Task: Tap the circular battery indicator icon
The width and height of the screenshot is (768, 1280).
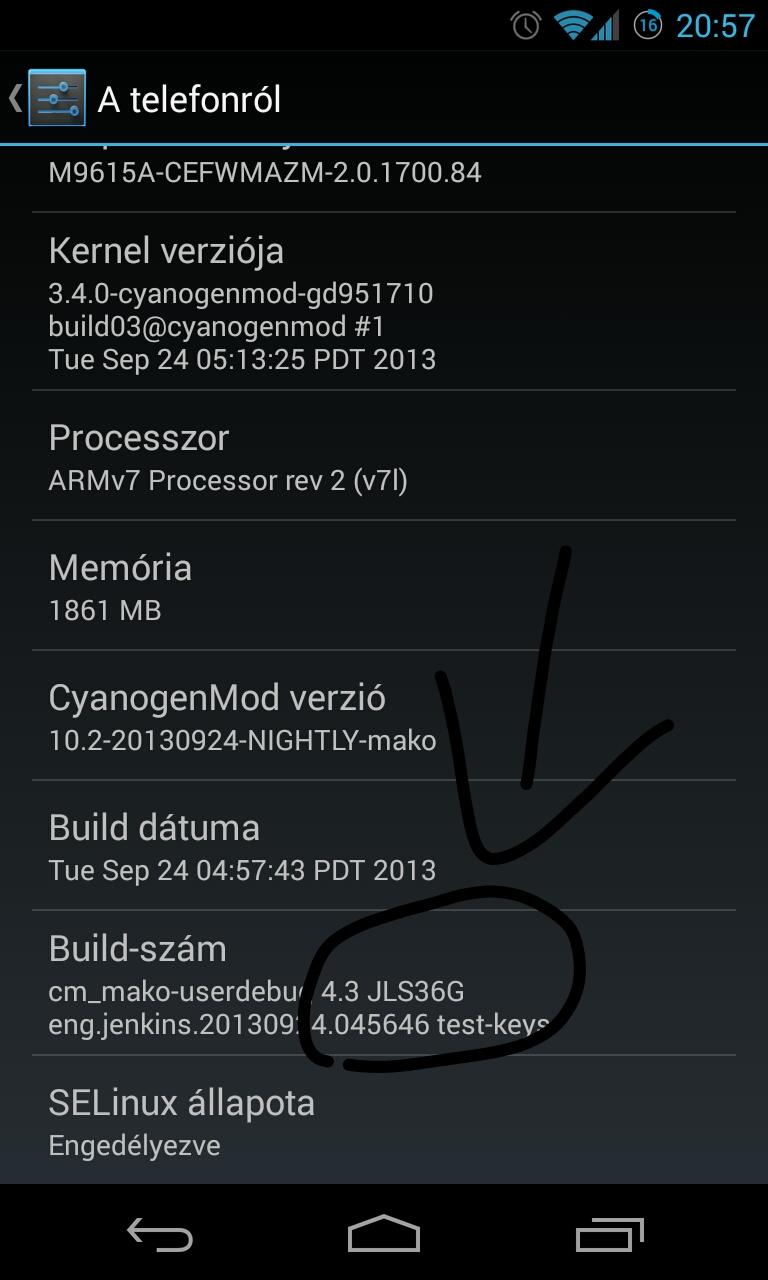Action: (x=648, y=25)
